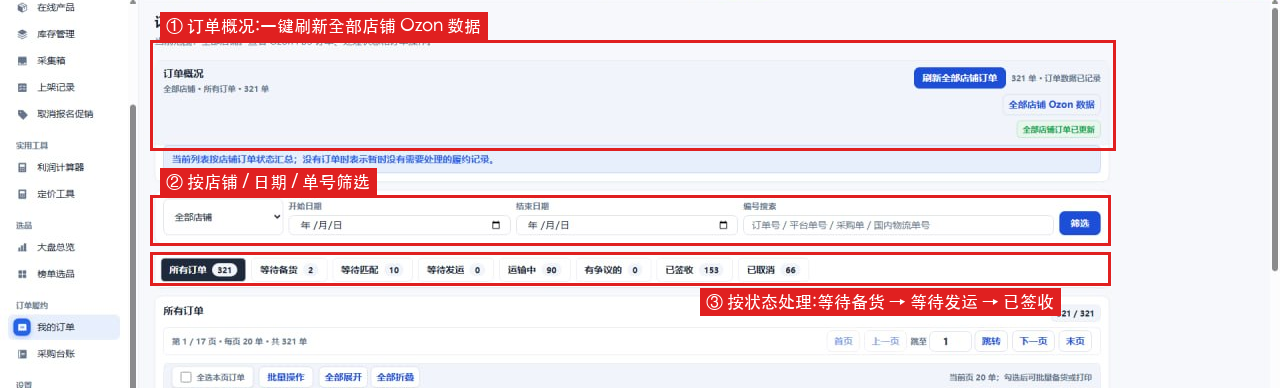This screenshot has height=388, width=1280.
Task: Click the 跳转 page jump button
Action: click(x=991, y=341)
